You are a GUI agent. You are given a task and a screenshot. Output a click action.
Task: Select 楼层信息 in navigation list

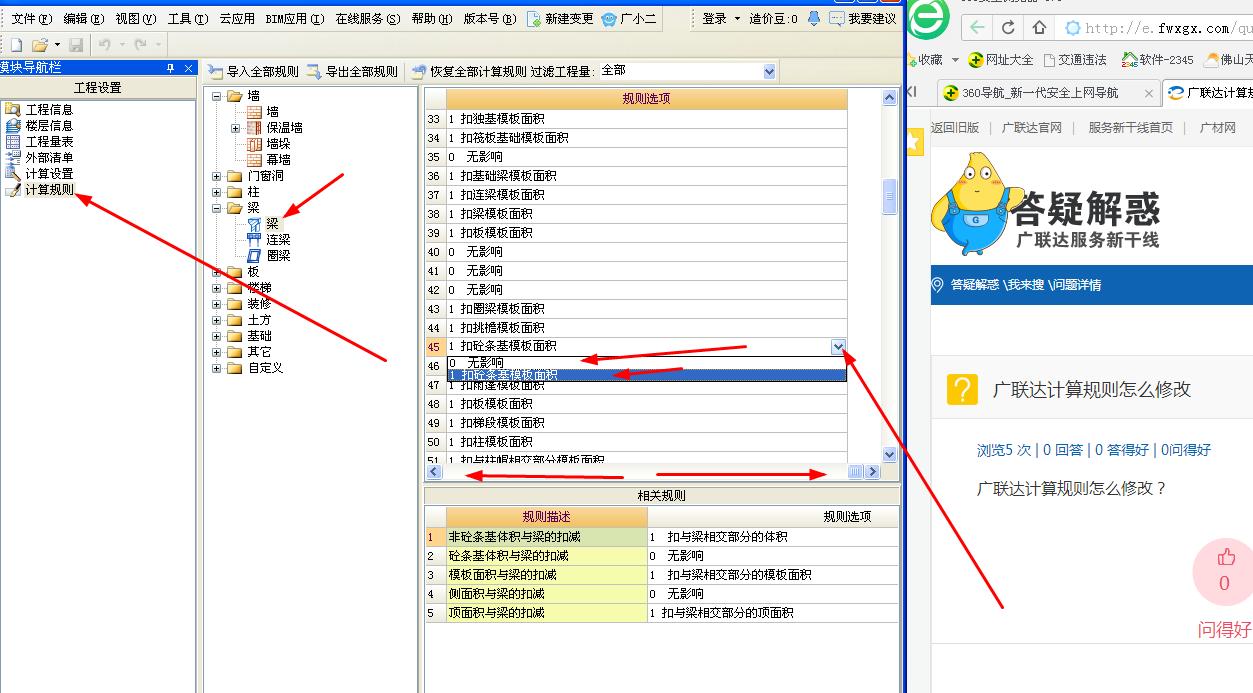click(x=40, y=125)
